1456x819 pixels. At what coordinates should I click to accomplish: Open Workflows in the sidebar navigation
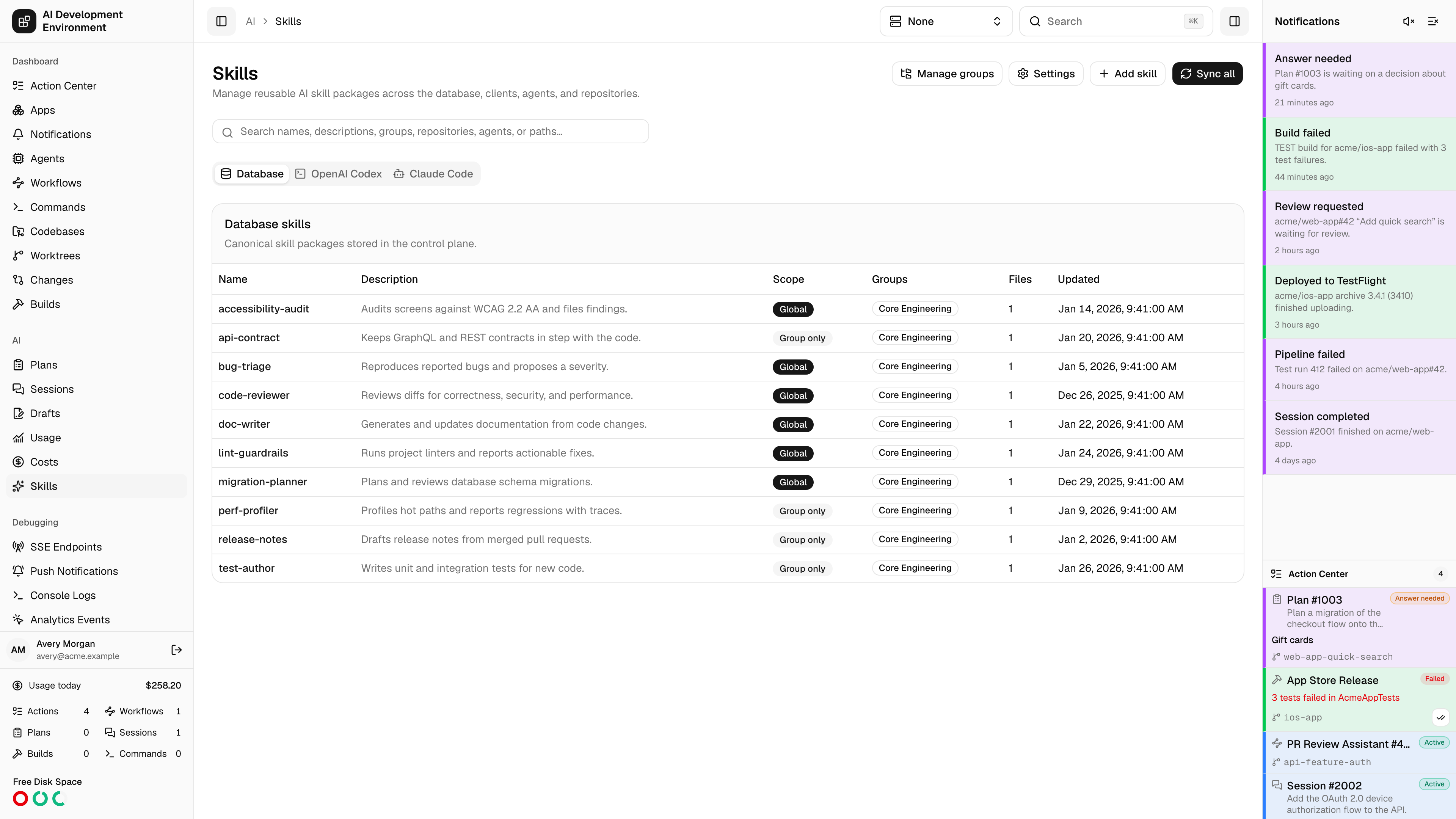(97, 182)
